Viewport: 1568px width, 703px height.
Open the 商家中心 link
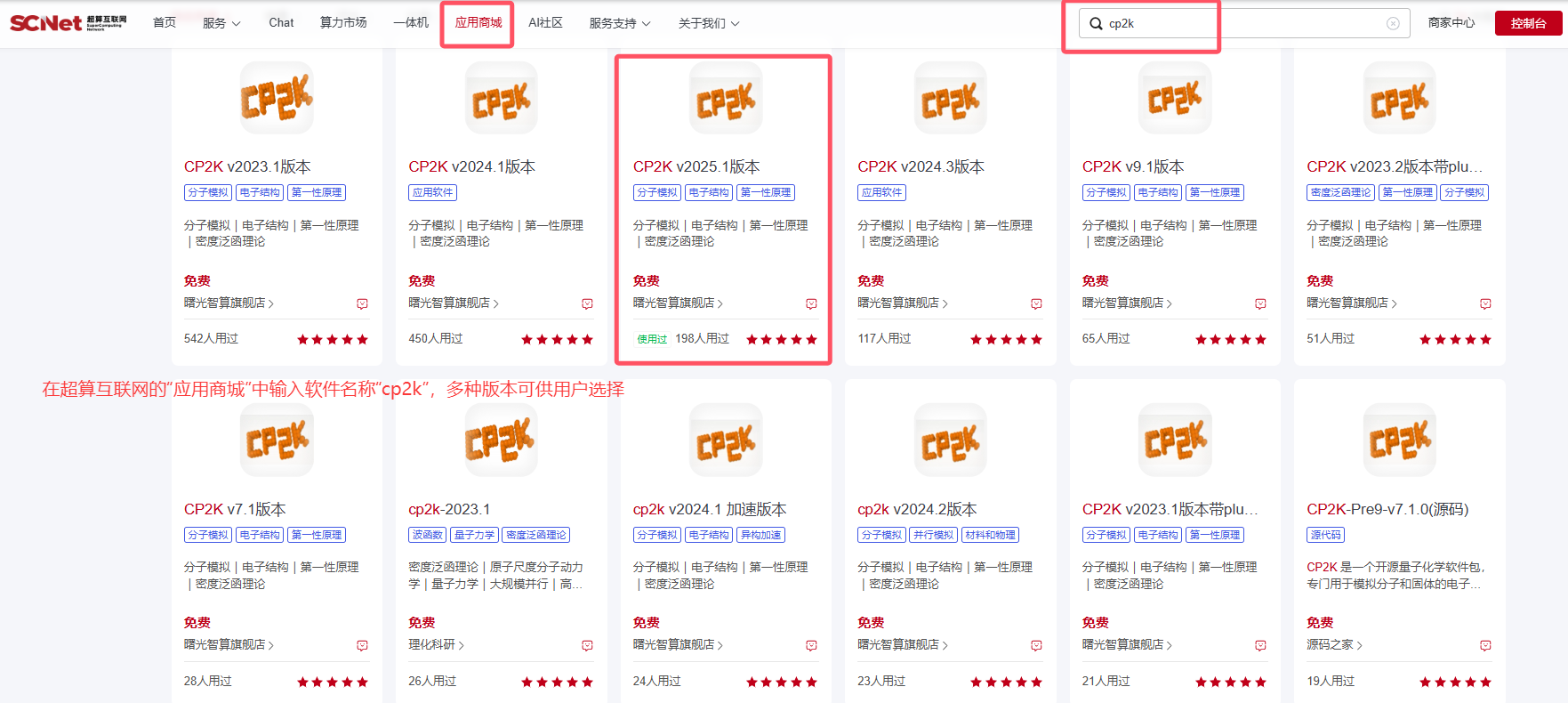(1451, 23)
